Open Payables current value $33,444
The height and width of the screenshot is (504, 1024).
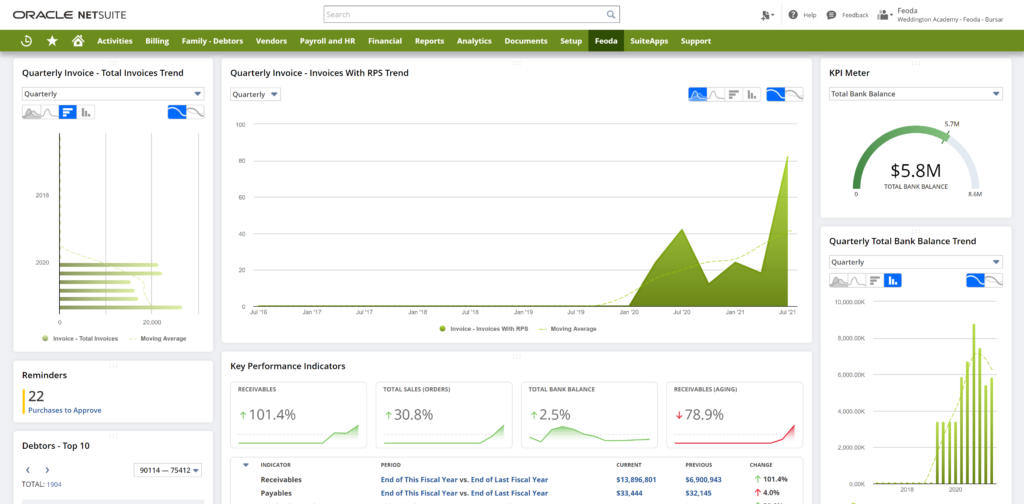pos(630,494)
